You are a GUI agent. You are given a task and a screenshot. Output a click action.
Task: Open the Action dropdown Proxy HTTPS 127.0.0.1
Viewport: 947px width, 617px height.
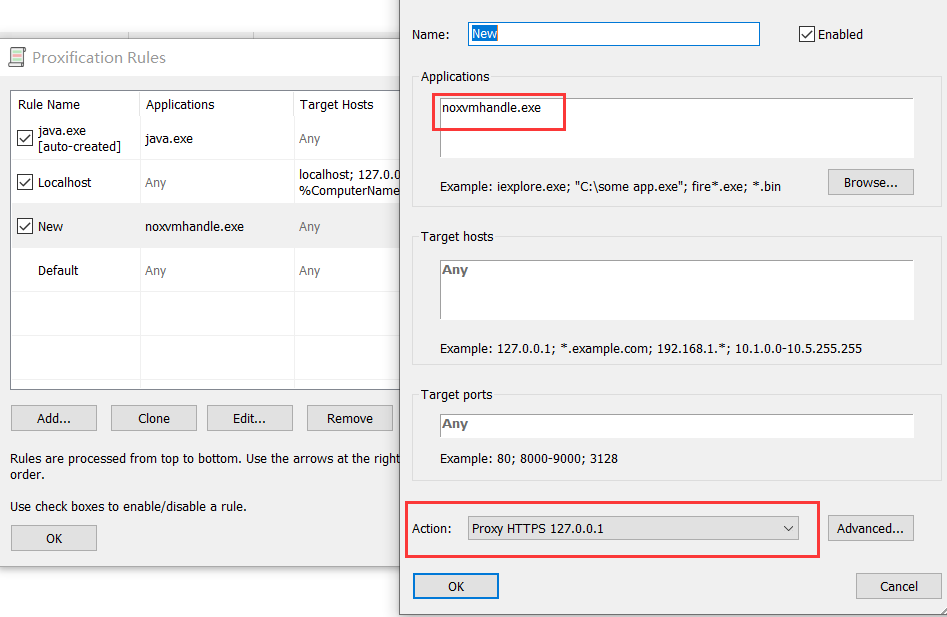point(633,528)
